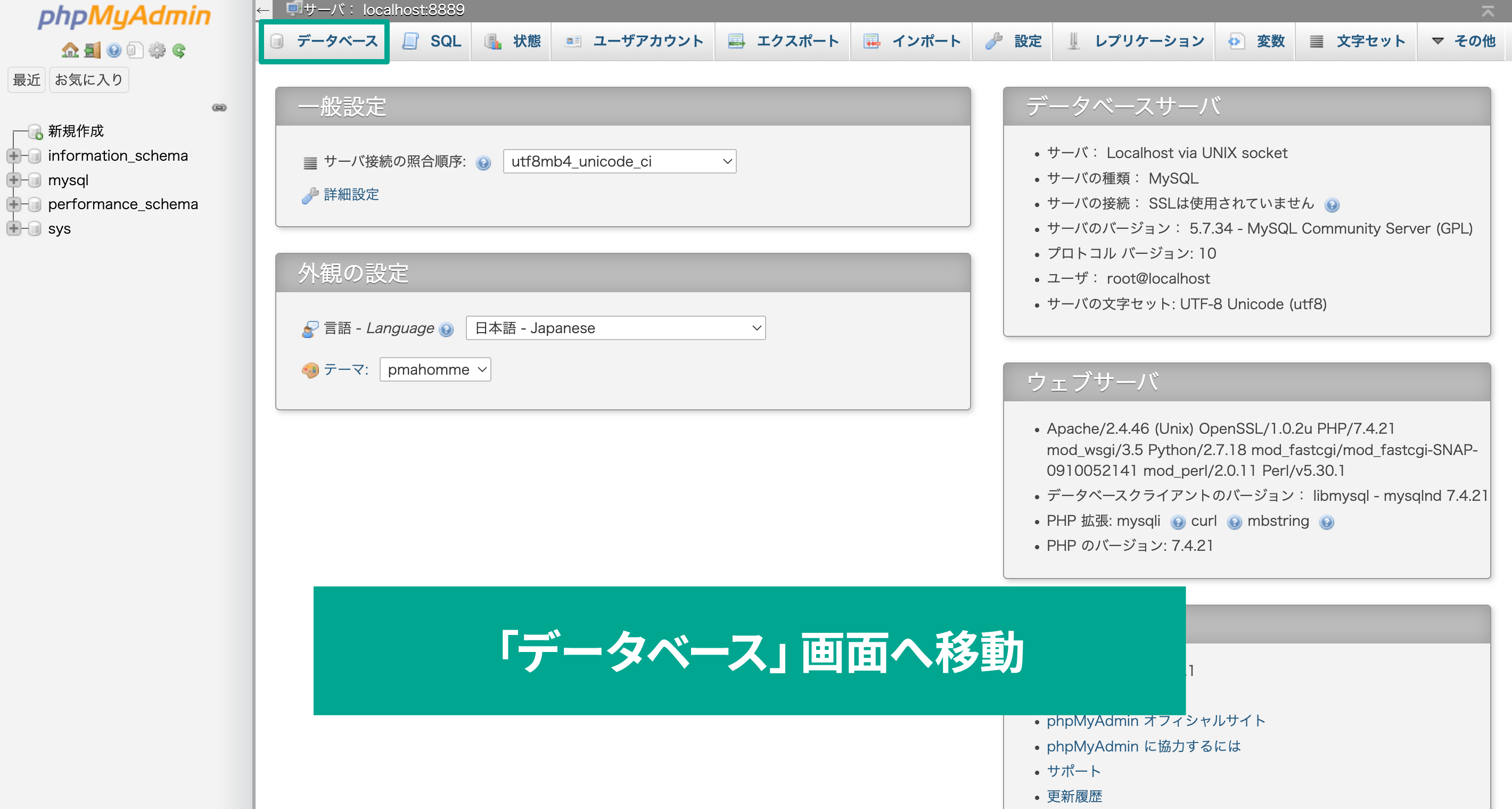This screenshot has width=1512, height=809.
Task: Click the log out door icon
Action: (92, 51)
